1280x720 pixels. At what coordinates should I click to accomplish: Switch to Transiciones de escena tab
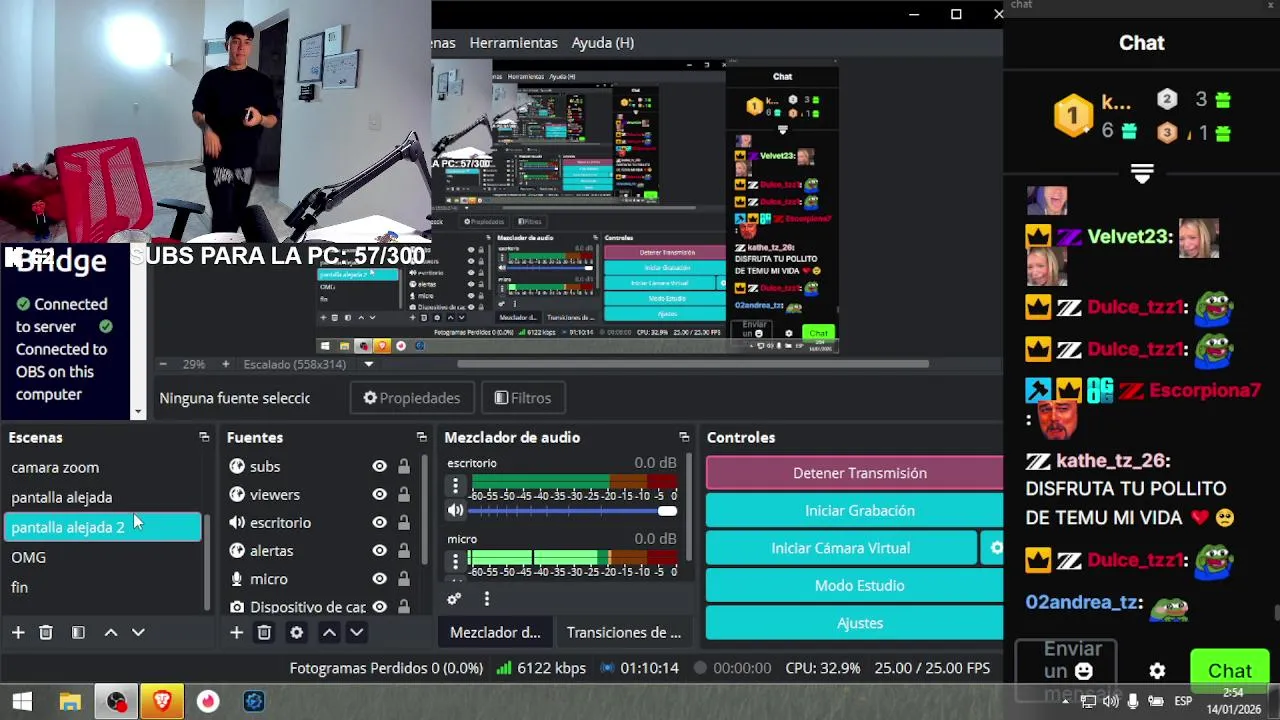624,632
